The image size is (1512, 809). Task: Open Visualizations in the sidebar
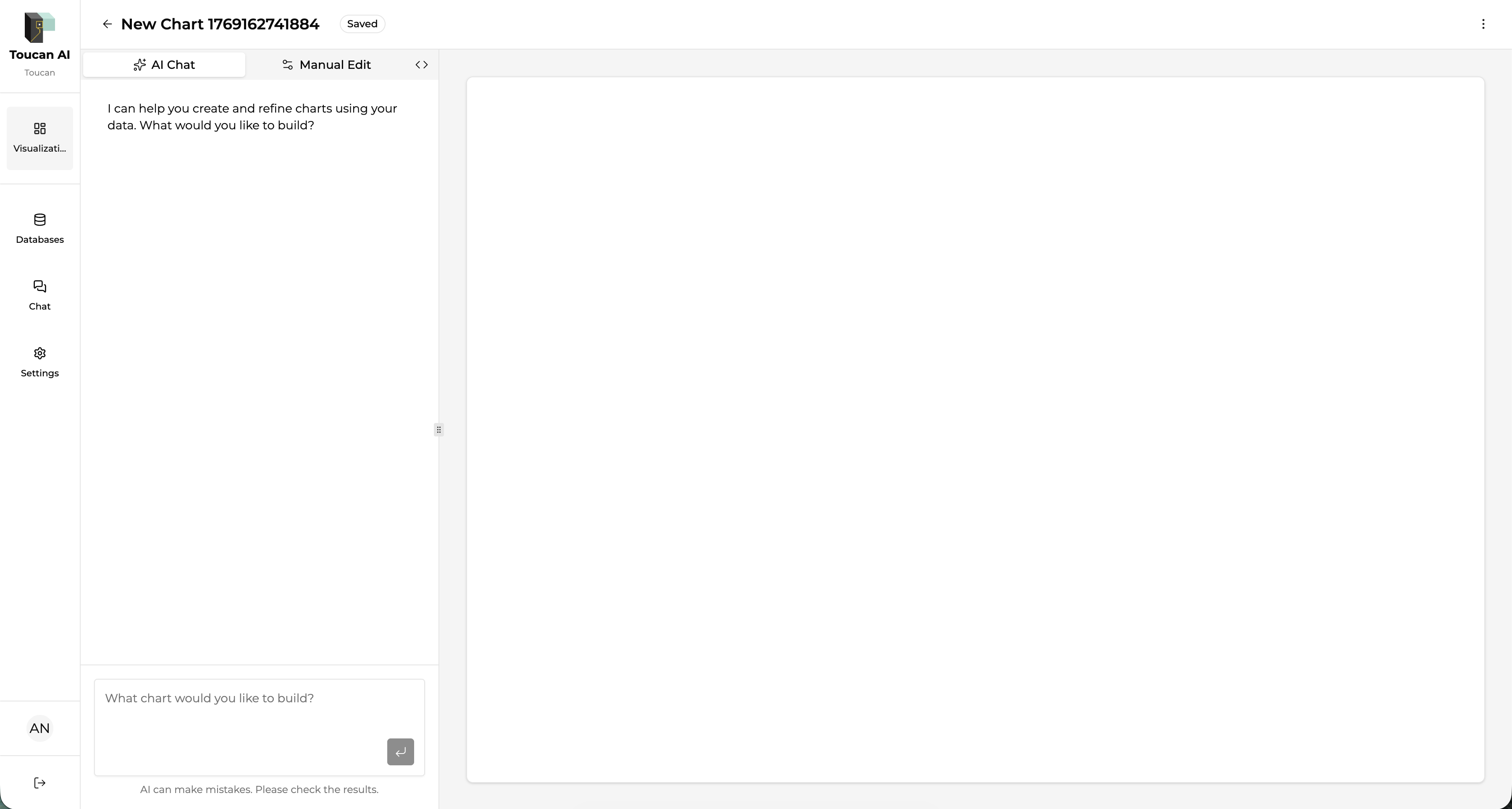pyautogui.click(x=39, y=138)
